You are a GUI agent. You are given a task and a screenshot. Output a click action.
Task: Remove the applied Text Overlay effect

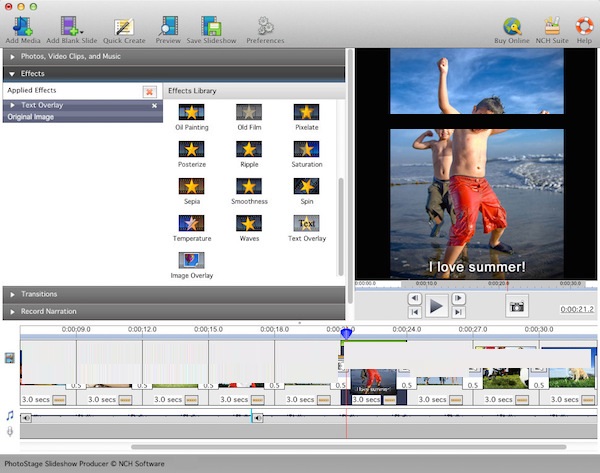(154, 105)
